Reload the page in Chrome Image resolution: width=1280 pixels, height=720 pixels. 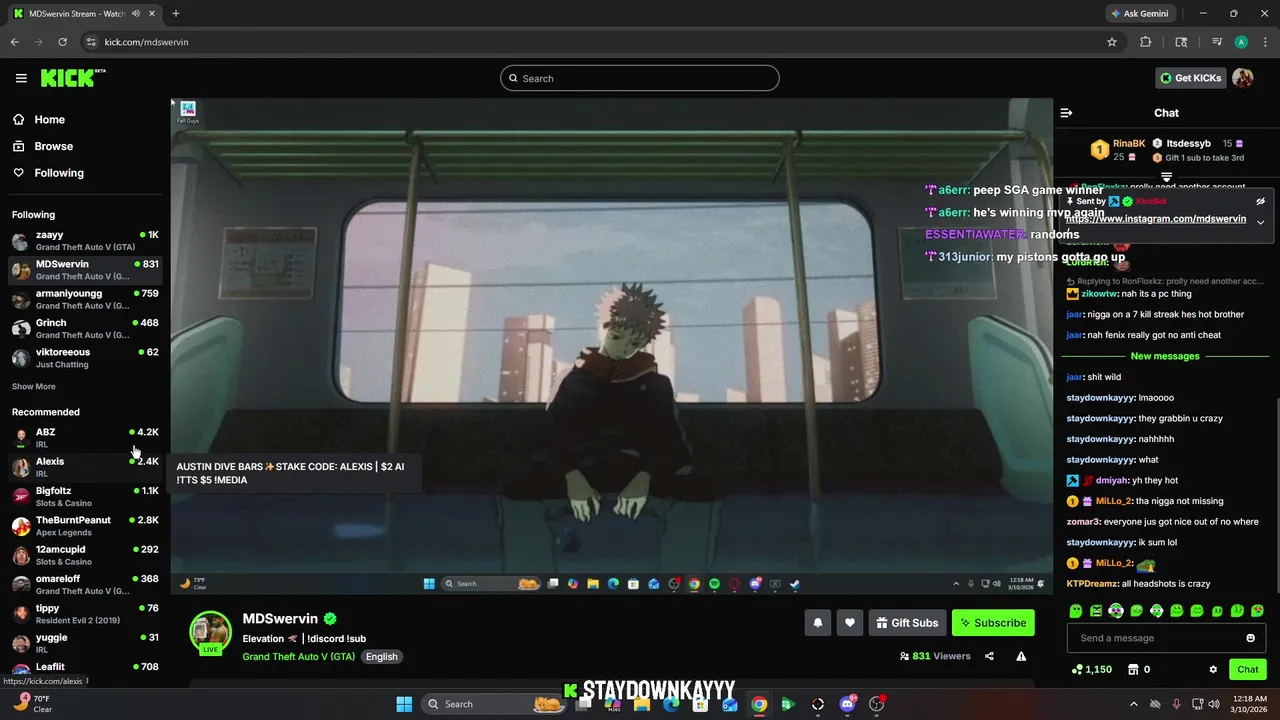(x=62, y=42)
